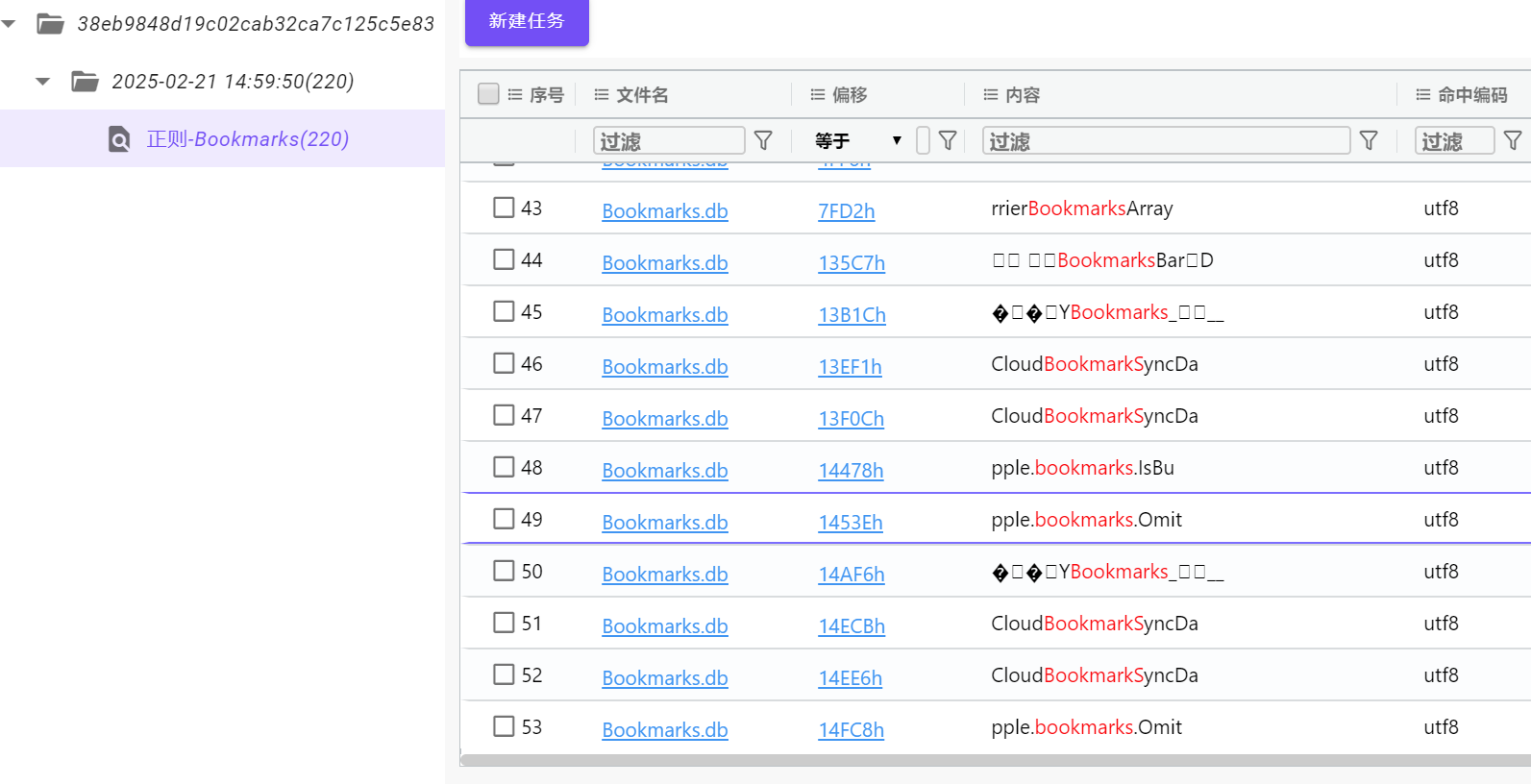
Task: Select the checkbox for row 50
Action: 504,571
